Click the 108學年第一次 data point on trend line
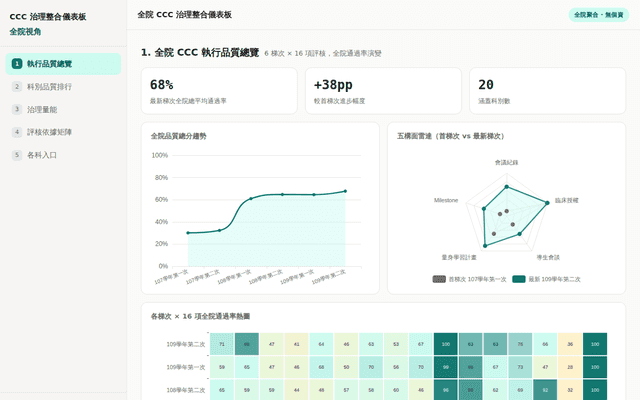640x400 pixels. [x=251, y=199]
